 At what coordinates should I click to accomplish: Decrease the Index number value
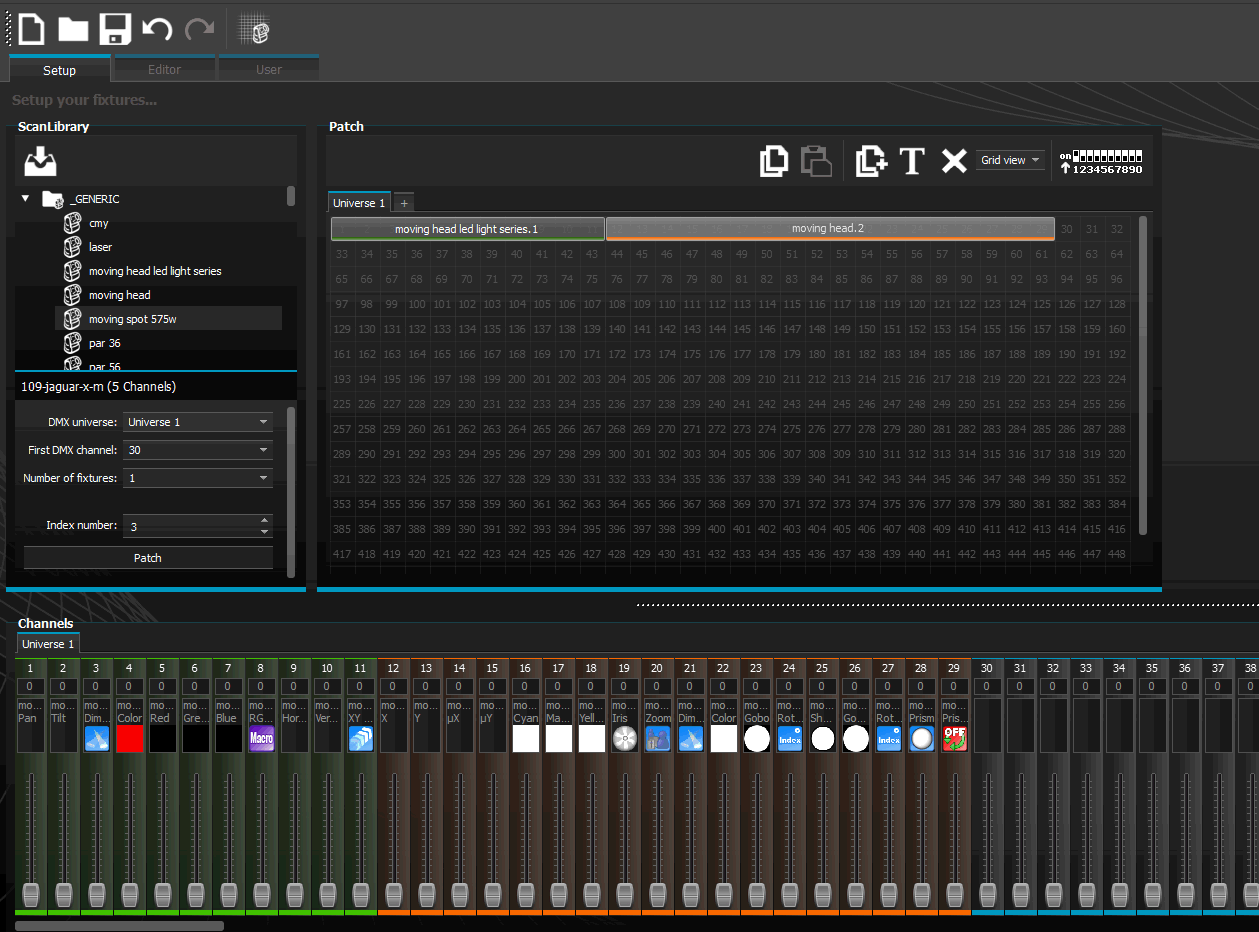tap(264, 531)
